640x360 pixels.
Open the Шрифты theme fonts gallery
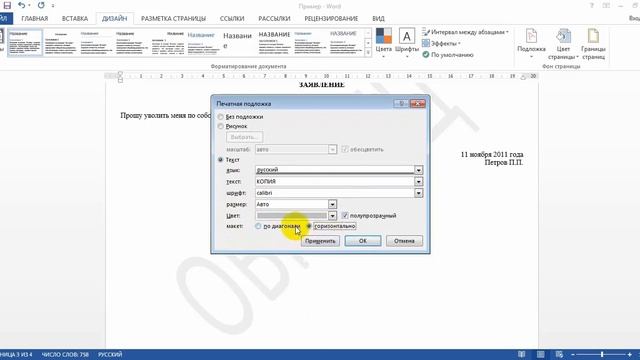tap(407, 42)
